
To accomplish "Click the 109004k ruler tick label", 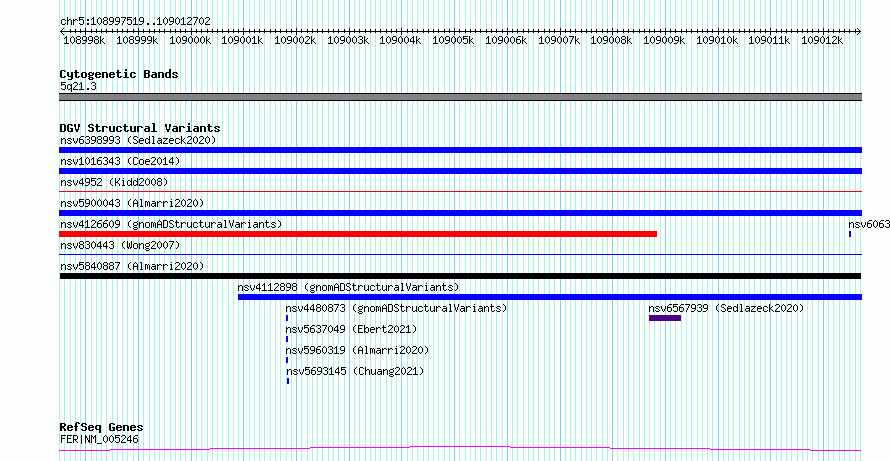I will [400, 40].
